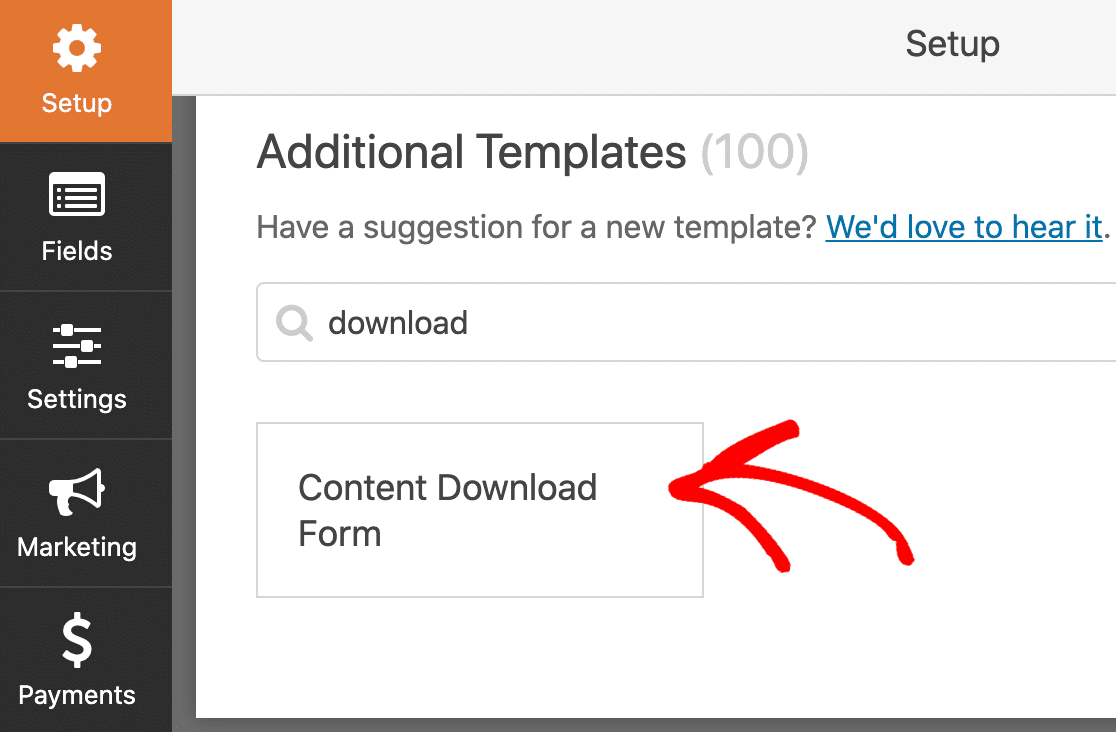Image resolution: width=1116 pixels, height=732 pixels.
Task: Open the Marketing tab label
Action: [77, 547]
